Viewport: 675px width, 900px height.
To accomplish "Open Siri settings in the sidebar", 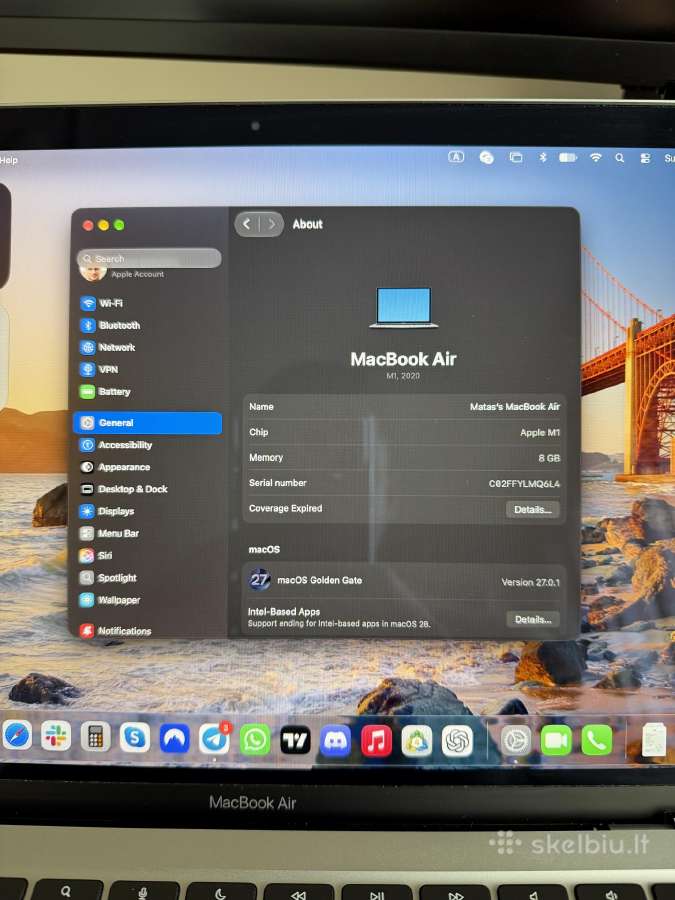I will tap(149, 556).
